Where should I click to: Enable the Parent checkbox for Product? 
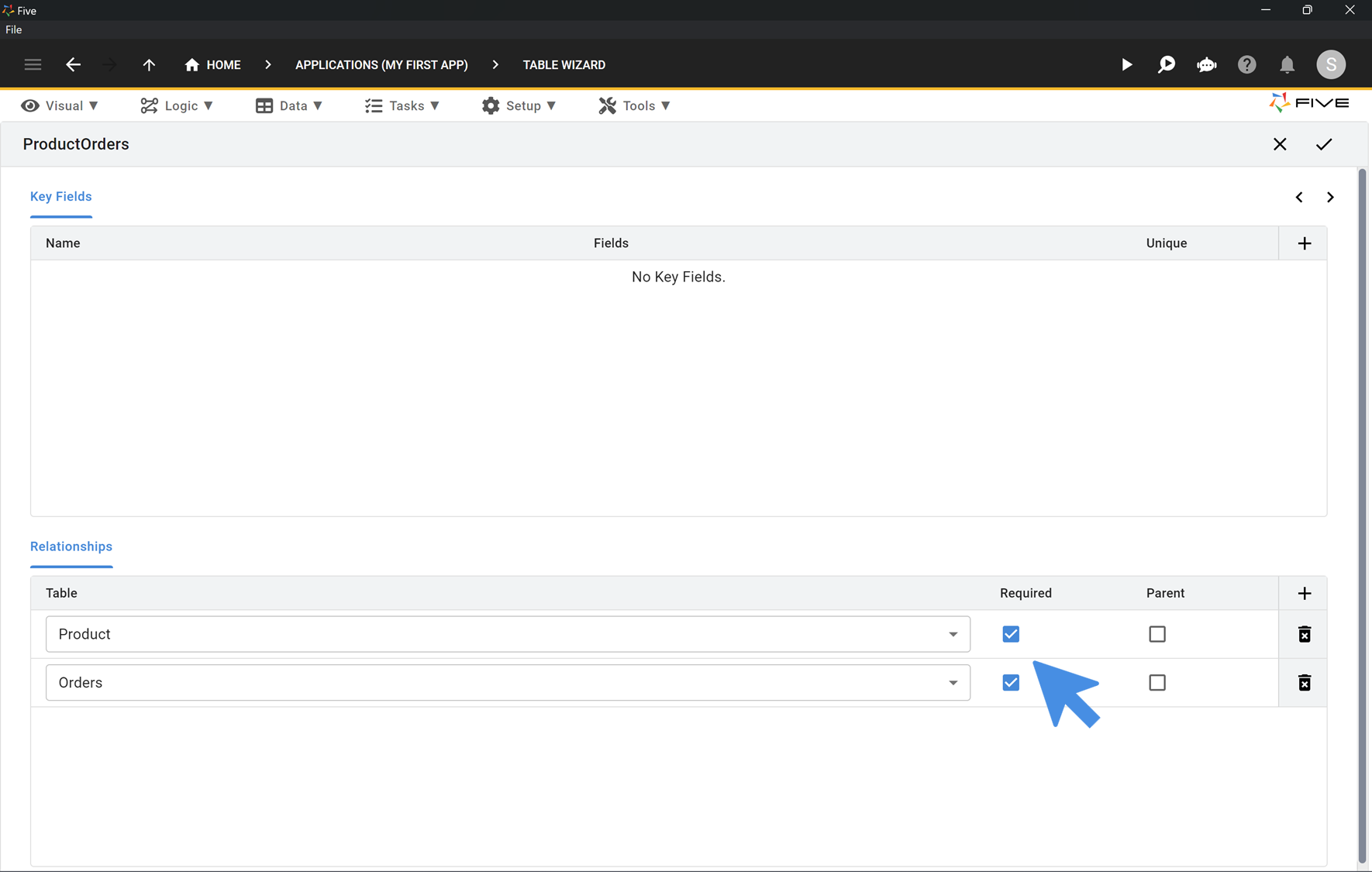click(1157, 633)
